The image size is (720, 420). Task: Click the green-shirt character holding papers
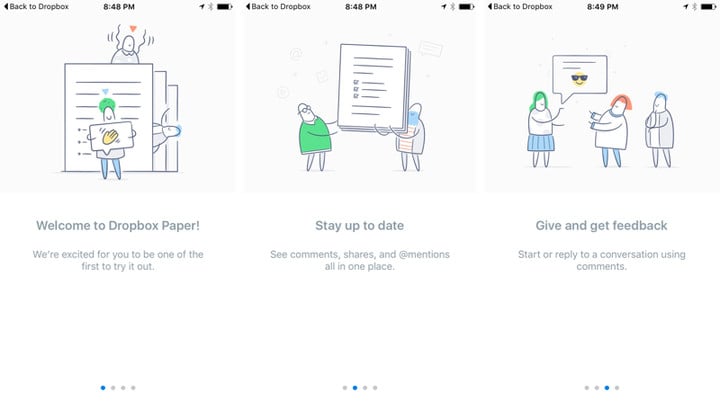click(x=315, y=137)
